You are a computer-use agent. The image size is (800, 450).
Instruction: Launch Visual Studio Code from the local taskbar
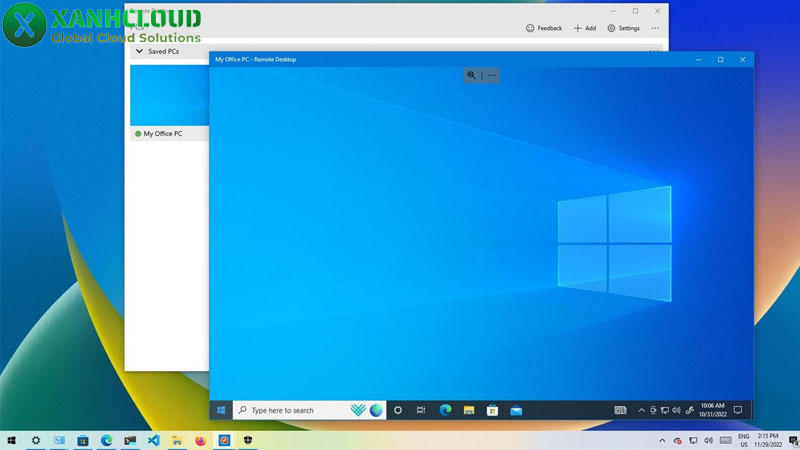tap(154, 440)
